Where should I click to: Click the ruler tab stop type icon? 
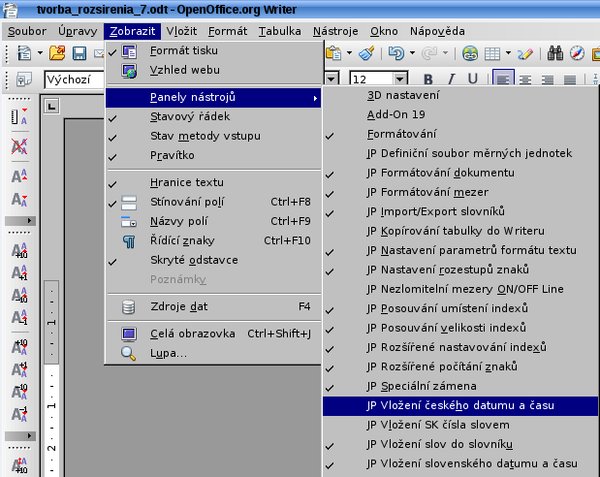pyautogui.click(x=52, y=106)
